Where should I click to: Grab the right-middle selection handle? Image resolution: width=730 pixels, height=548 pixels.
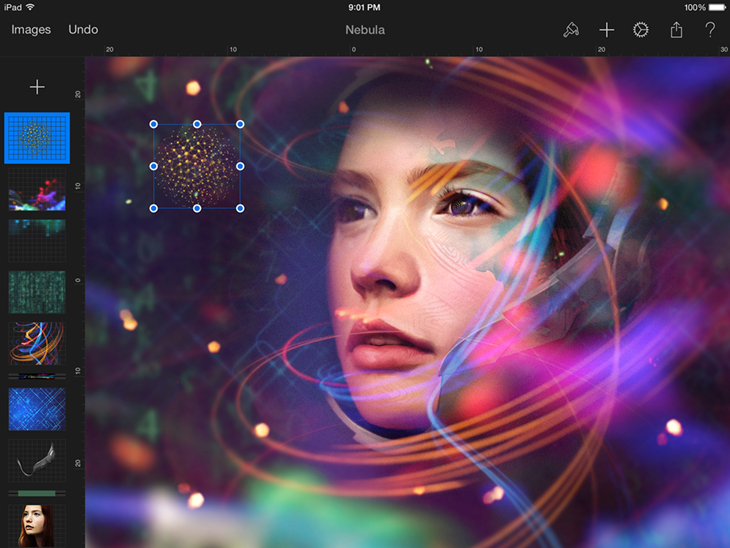[x=240, y=166]
